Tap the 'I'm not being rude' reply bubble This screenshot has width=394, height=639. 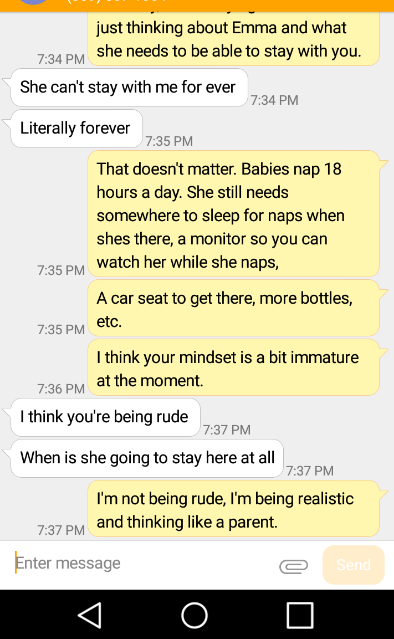point(233,509)
